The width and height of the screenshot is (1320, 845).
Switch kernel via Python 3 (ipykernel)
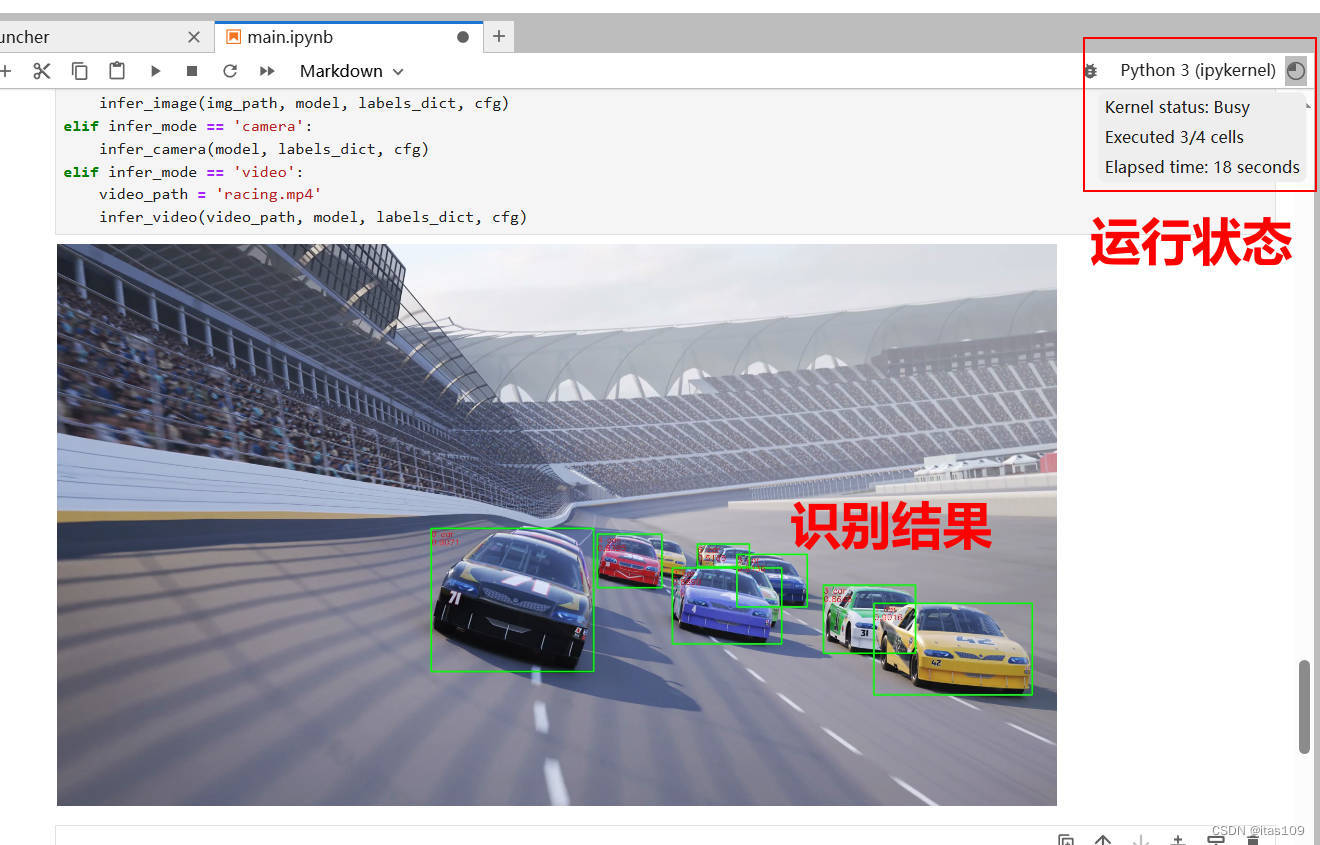point(1198,70)
